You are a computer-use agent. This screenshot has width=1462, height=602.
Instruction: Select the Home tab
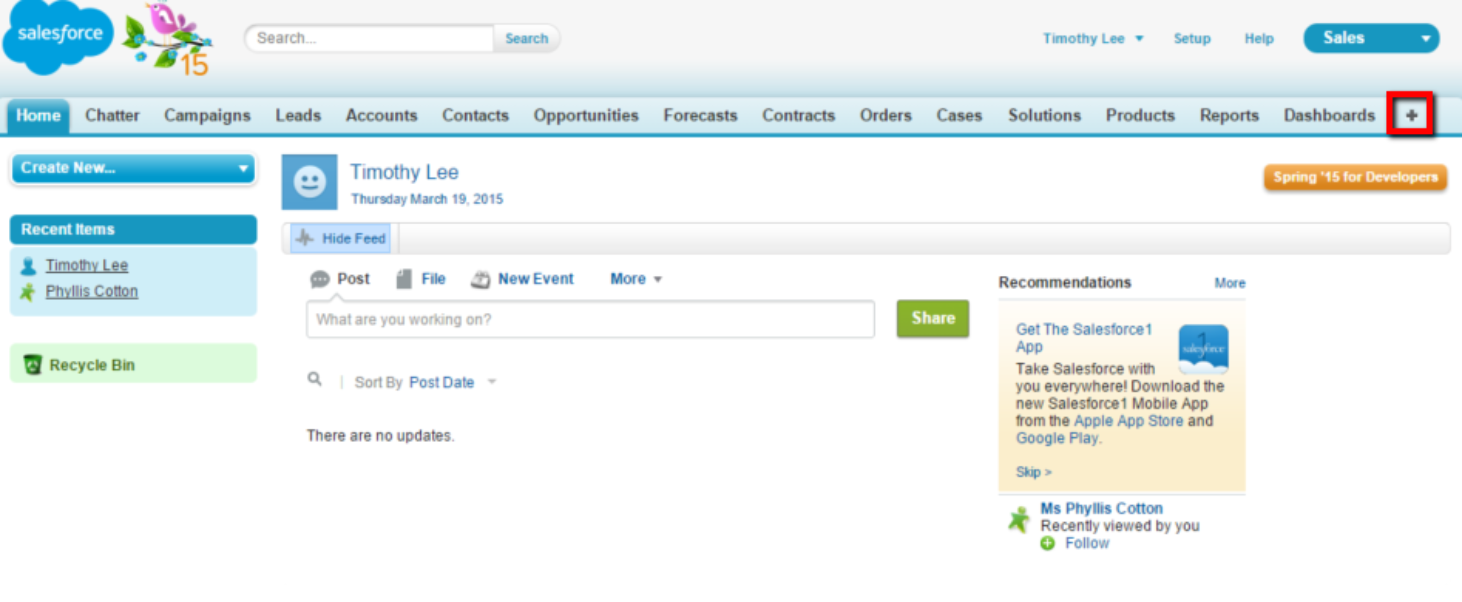point(38,116)
